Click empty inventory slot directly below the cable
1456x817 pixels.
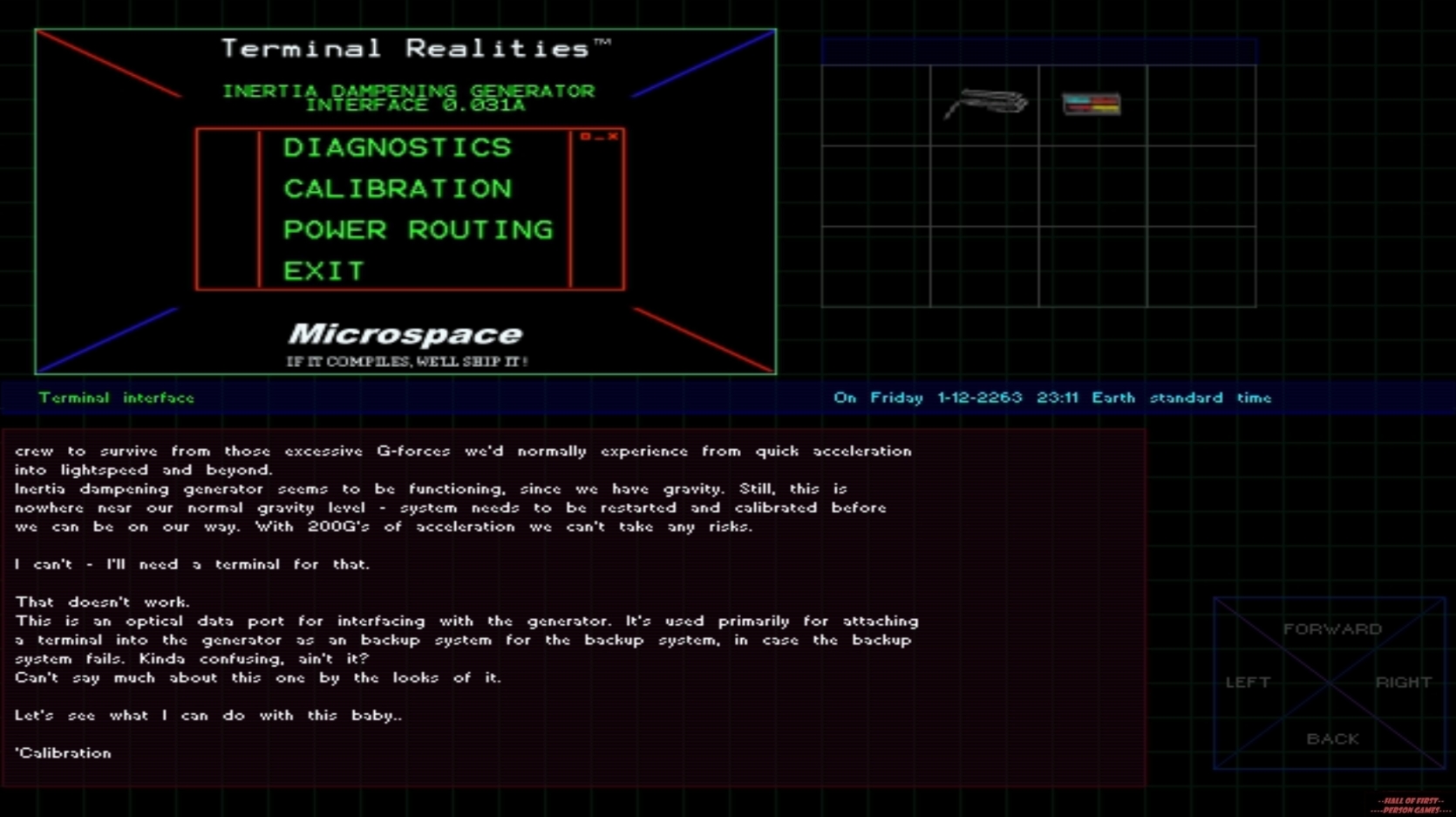pyautogui.click(x=984, y=186)
